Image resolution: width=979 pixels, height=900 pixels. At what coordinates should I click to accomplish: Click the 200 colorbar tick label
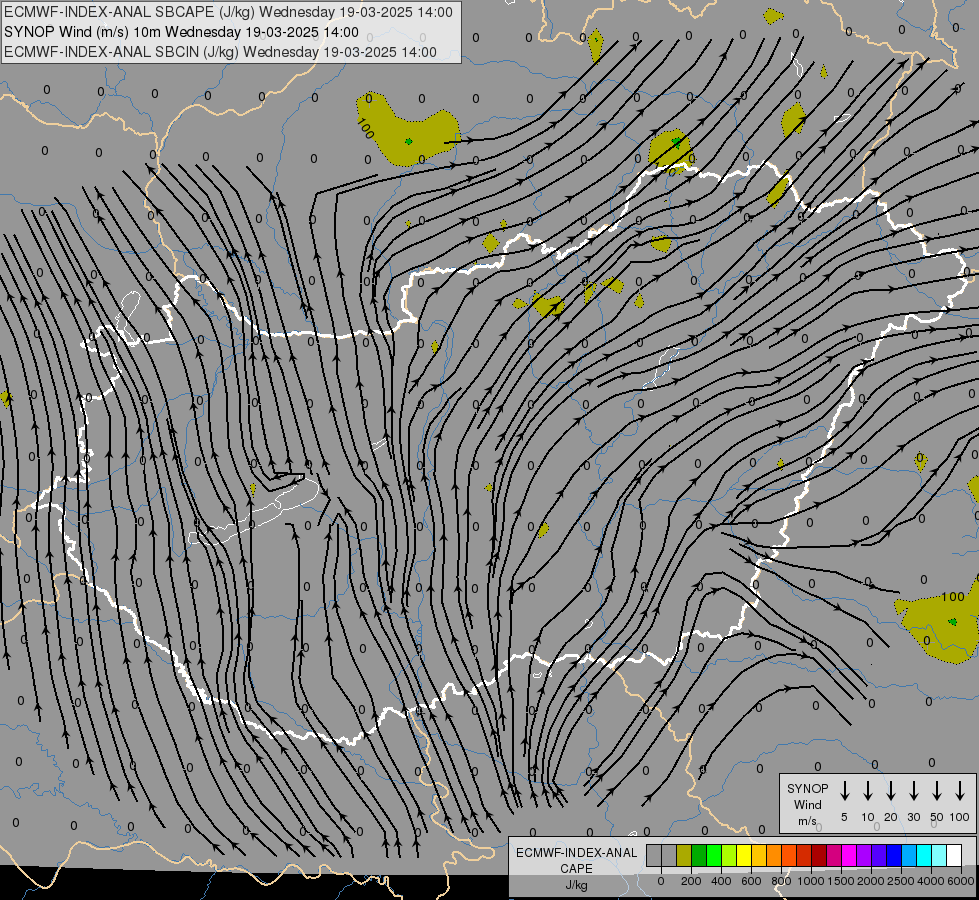[691, 881]
